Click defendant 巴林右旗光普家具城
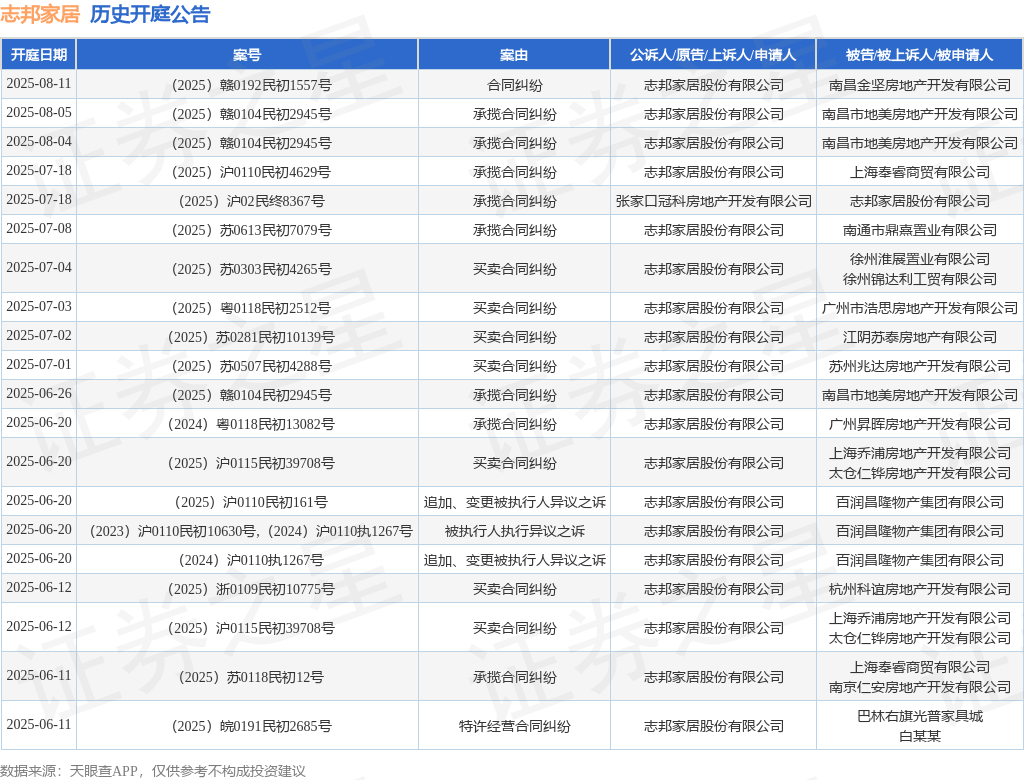 pyautogui.click(x=920, y=716)
